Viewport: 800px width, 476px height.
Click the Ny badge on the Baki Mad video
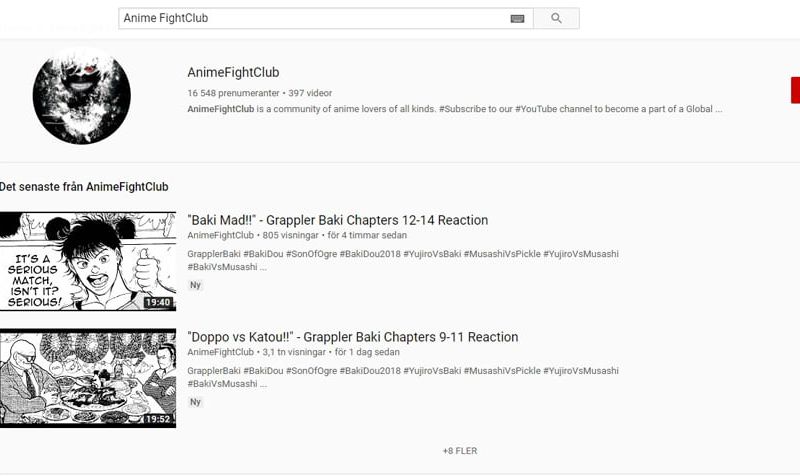pyautogui.click(x=195, y=285)
